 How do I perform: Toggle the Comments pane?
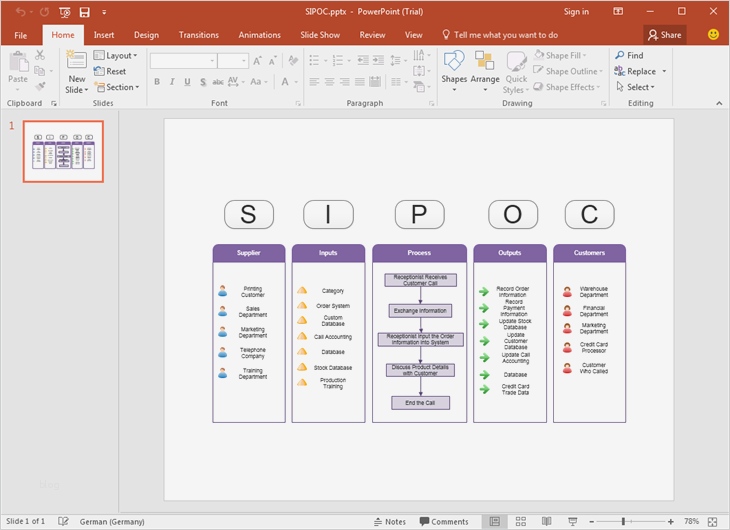[444, 522]
